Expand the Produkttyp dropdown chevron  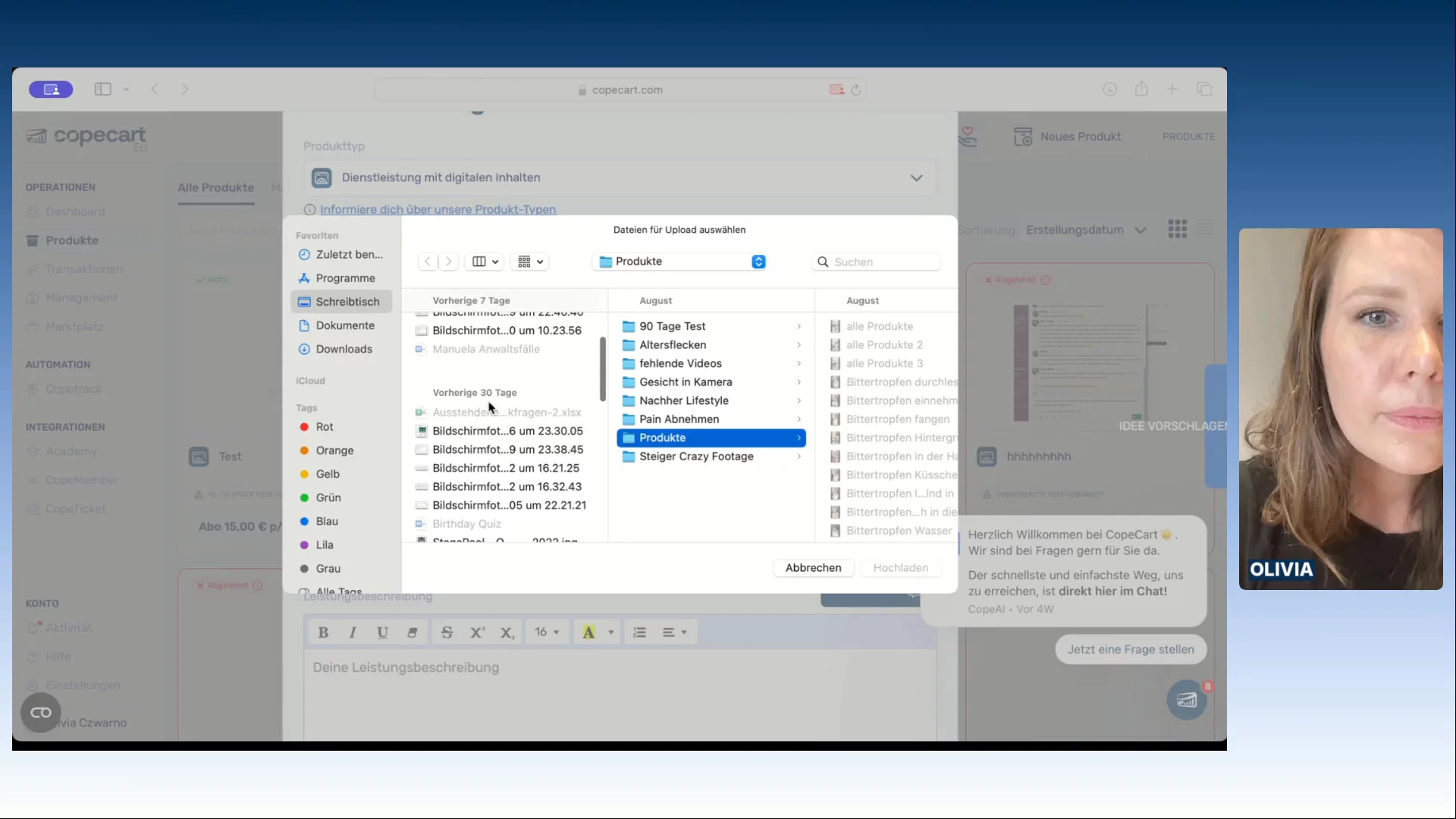click(916, 178)
